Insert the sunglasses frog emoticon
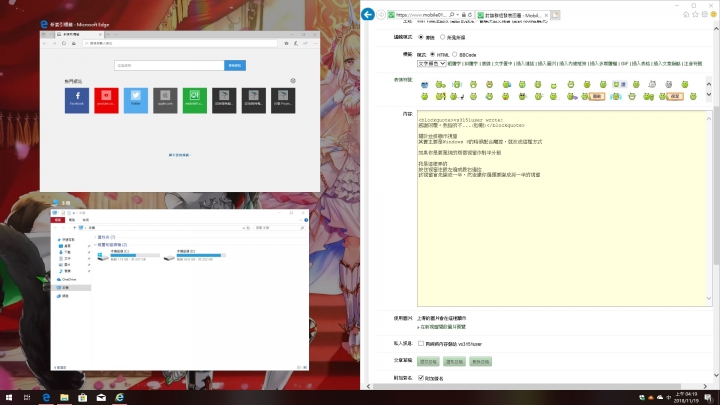Image resolution: width=720 pixels, height=405 pixels. 523,96
